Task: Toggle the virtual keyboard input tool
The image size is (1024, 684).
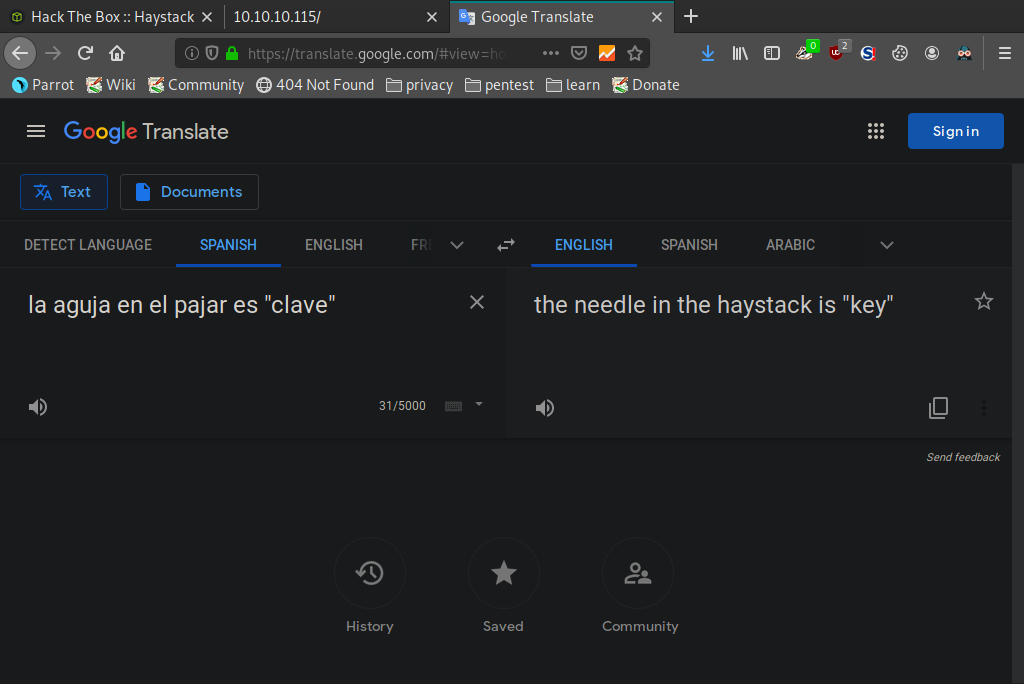Action: (x=453, y=406)
